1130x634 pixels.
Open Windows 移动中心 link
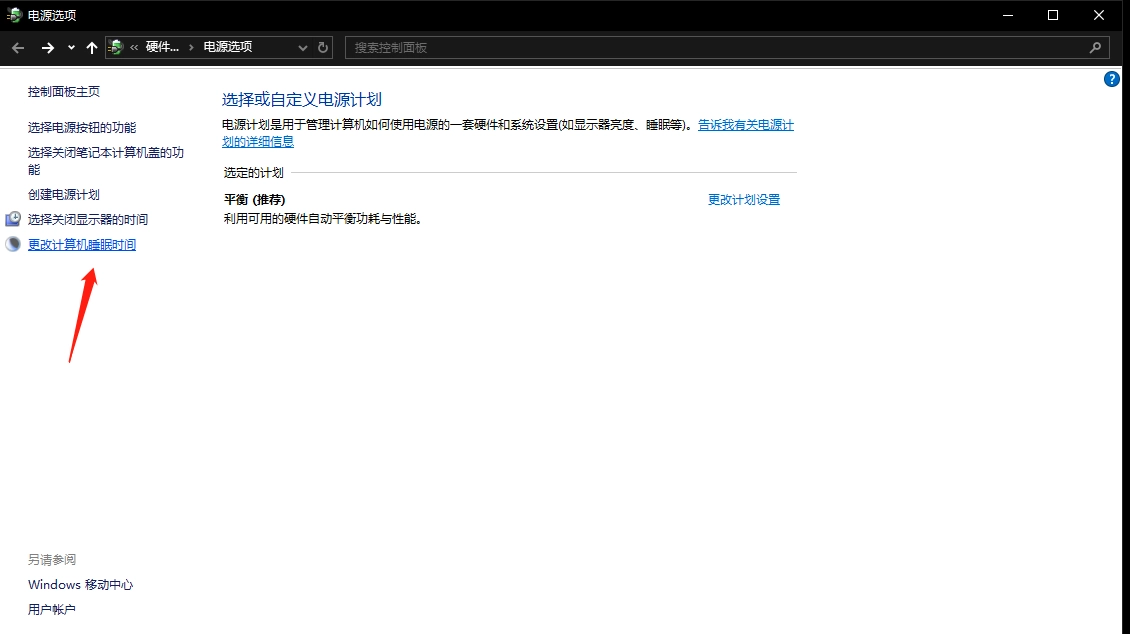click(x=80, y=585)
